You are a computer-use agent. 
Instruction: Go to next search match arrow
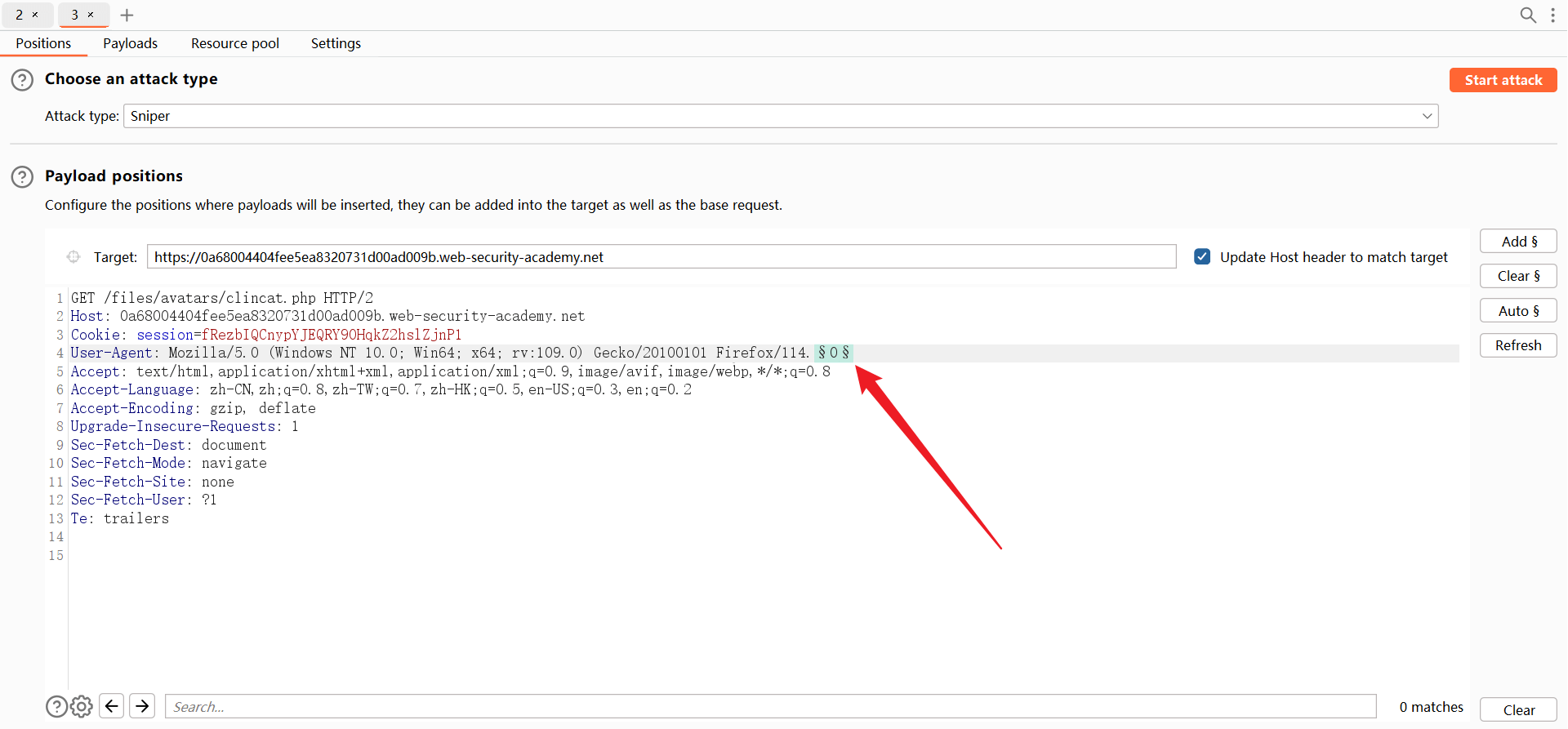(142, 706)
